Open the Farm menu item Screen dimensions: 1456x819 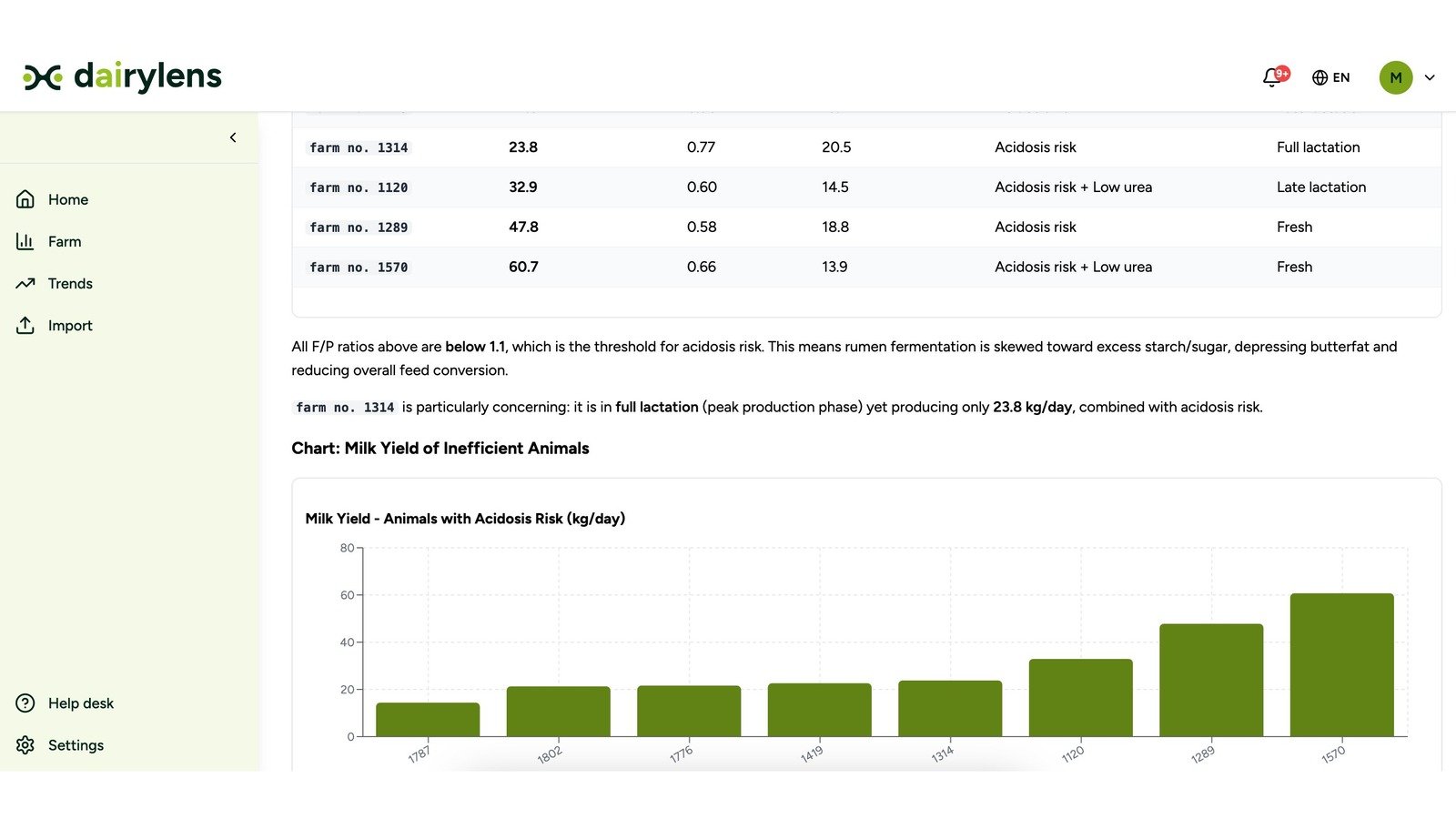(x=65, y=241)
